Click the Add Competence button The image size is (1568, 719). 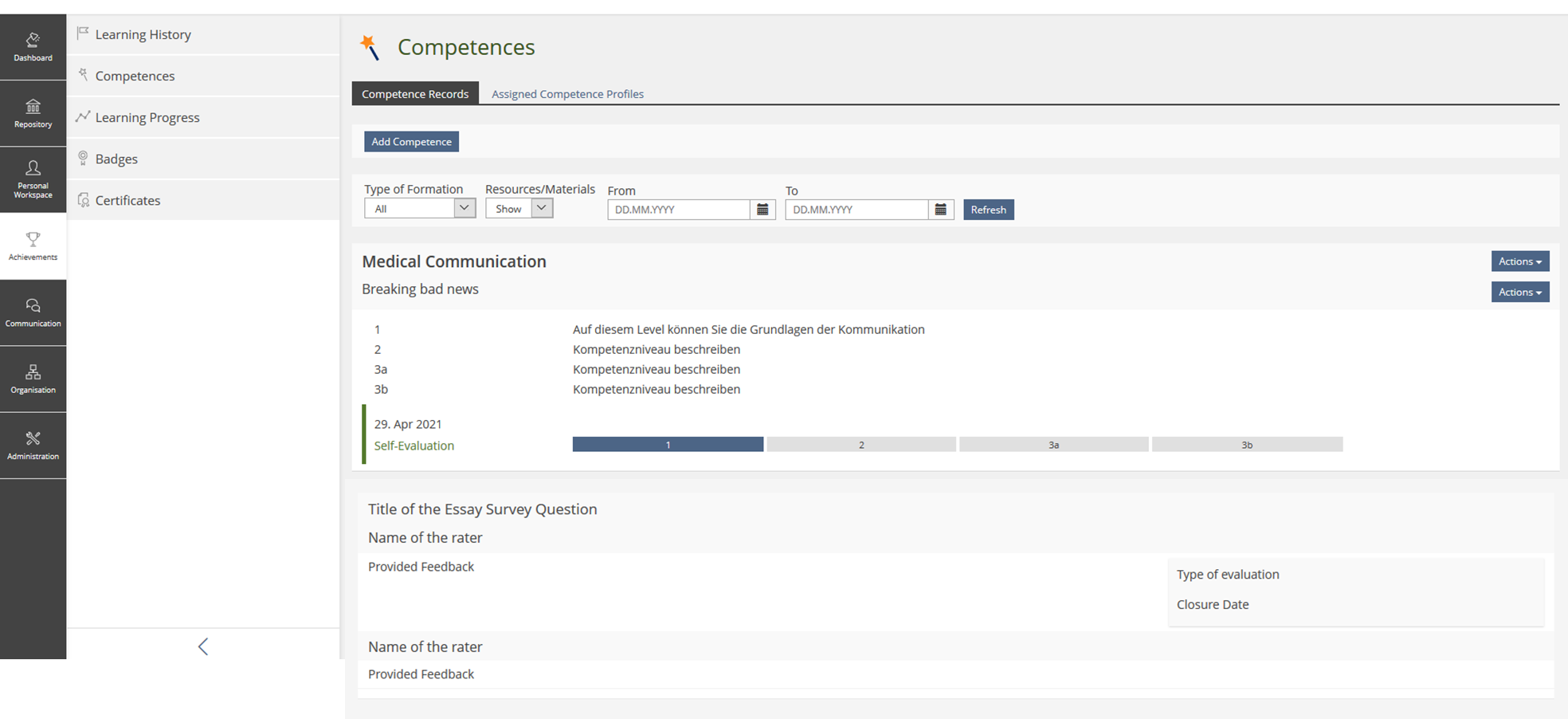click(x=411, y=142)
